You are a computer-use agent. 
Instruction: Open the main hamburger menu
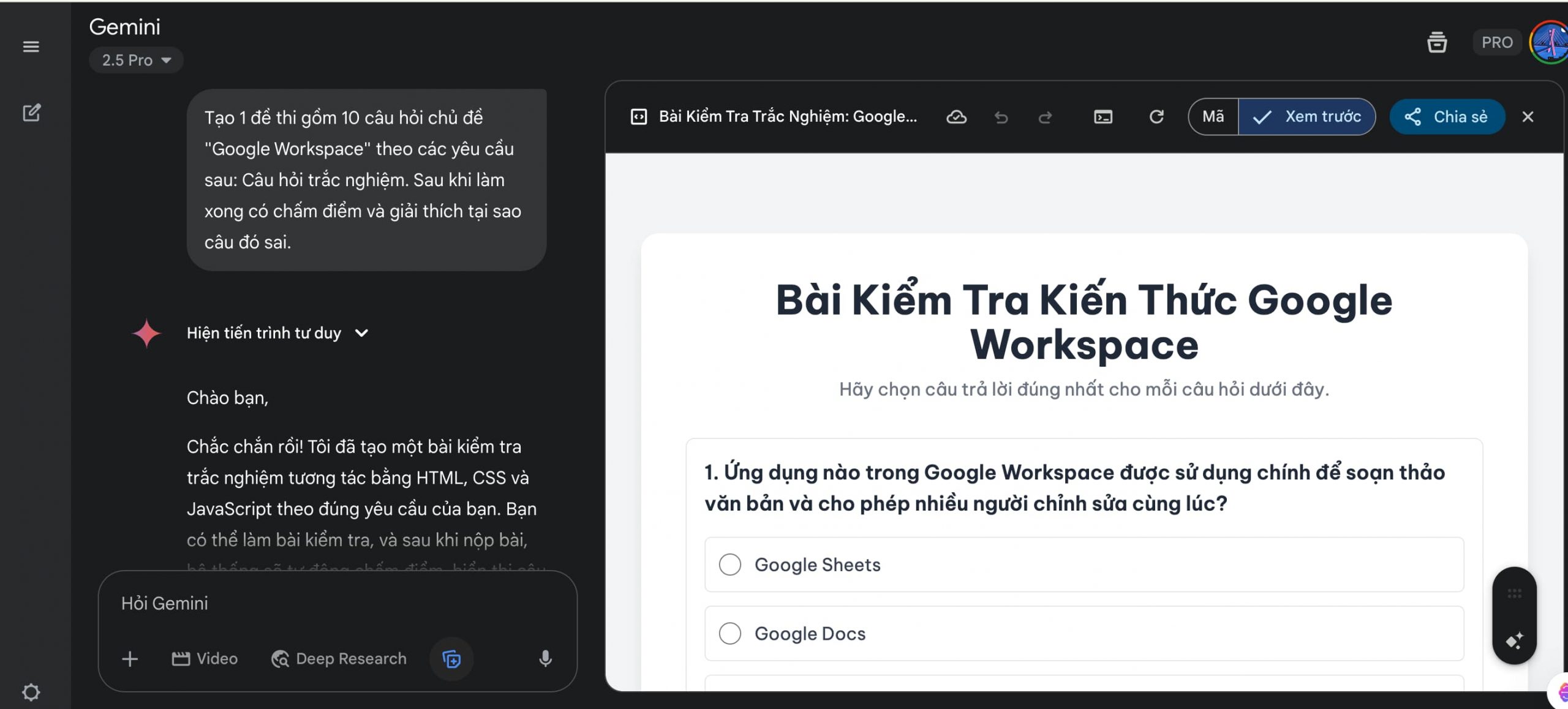[31, 47]
